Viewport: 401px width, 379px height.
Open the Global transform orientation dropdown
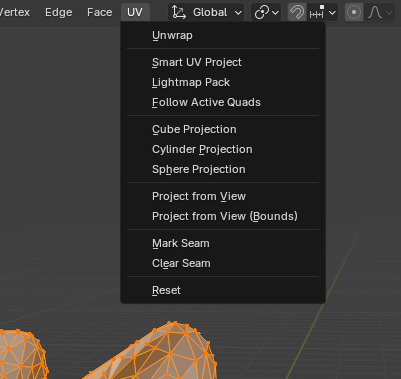(206, 13)
